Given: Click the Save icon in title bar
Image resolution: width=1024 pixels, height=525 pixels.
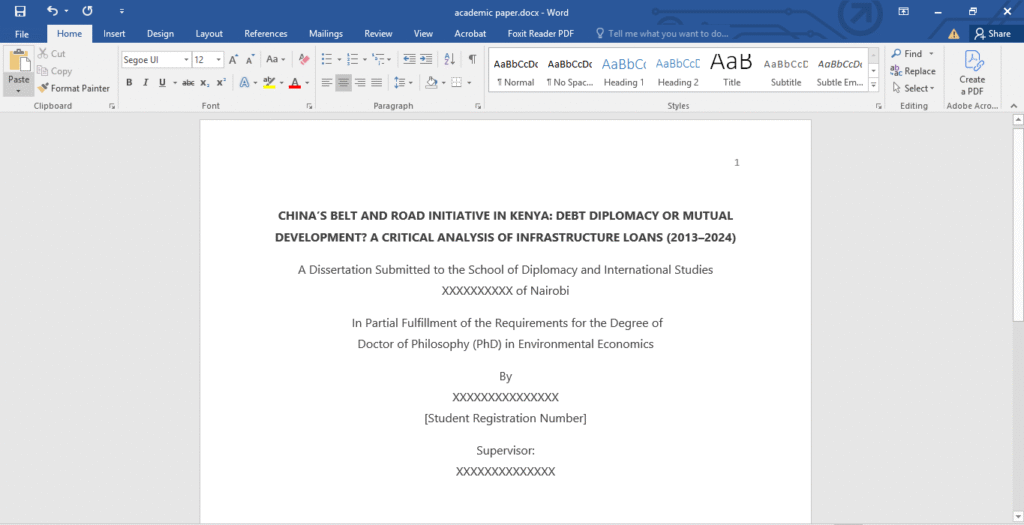Looking at the screenshot, I should point(20,11).
